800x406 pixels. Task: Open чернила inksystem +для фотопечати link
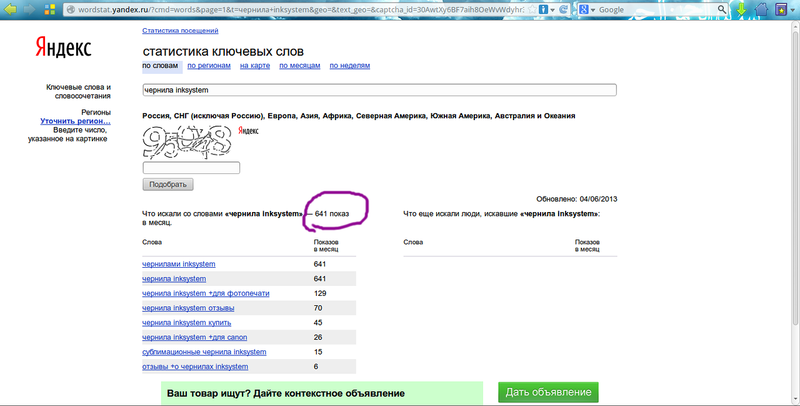206,294
